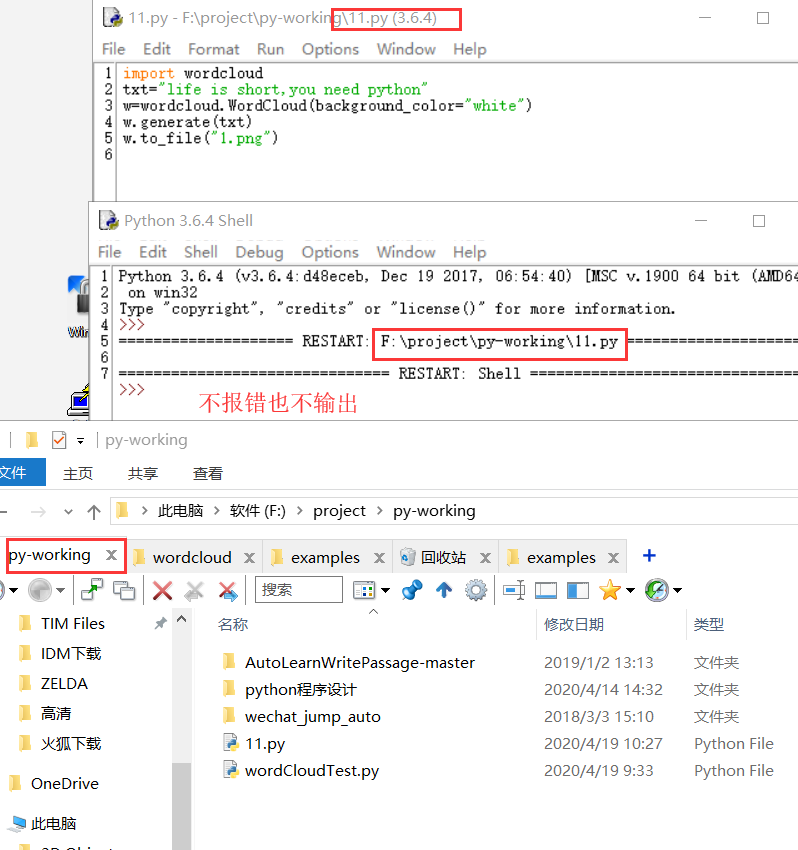Click project in the address breadcrumb
Viewport: 798px width, 850px height.
click(339, 510)
